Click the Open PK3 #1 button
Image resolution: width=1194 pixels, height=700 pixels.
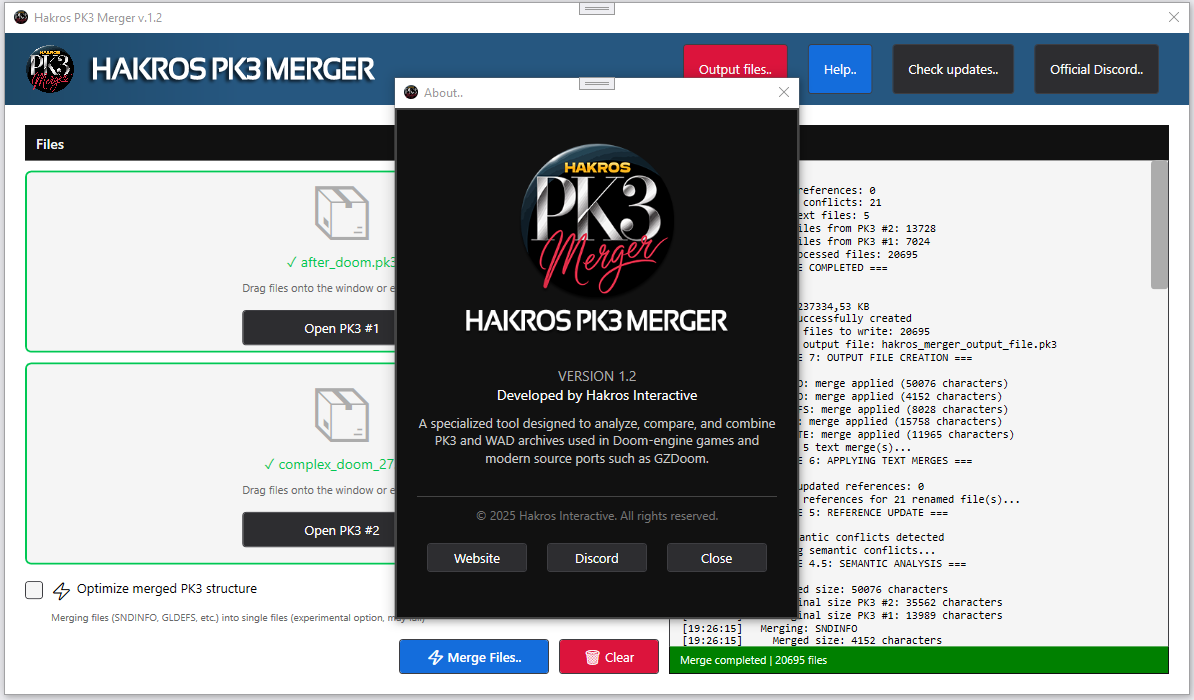click(x=320, y=328)
